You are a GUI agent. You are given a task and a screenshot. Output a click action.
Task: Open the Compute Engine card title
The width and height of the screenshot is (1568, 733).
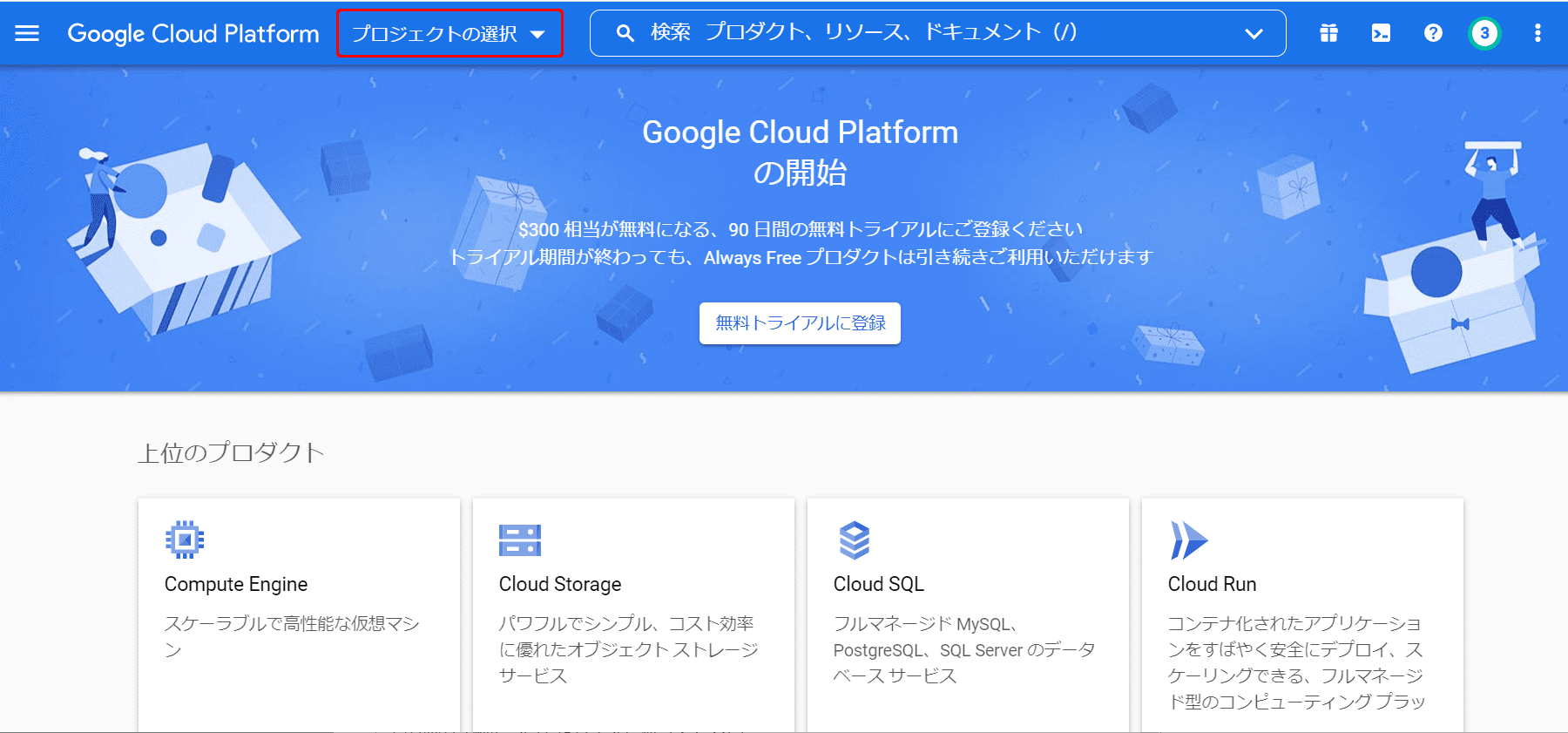[x=236, y=584]
